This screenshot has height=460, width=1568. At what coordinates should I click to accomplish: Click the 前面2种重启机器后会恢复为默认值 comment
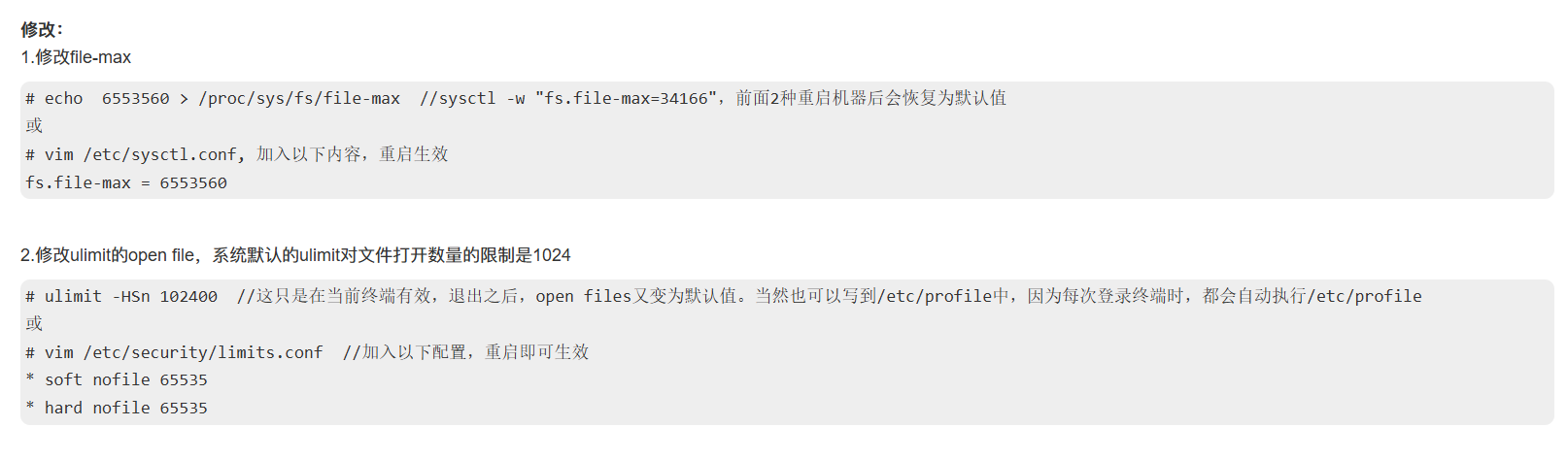[x=871, y=98]
